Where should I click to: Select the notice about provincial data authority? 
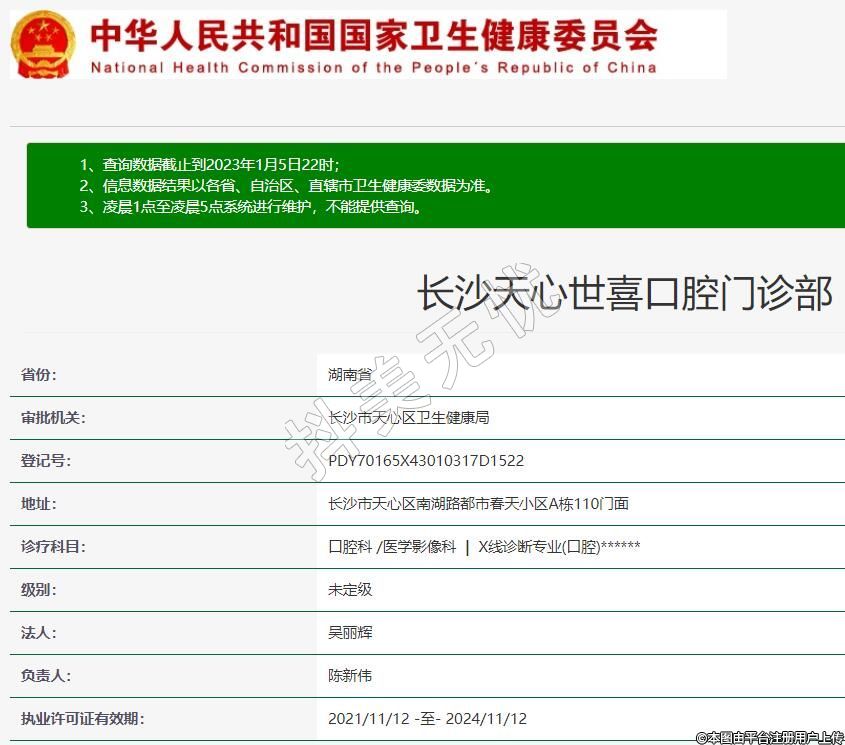tap(285, 186)
